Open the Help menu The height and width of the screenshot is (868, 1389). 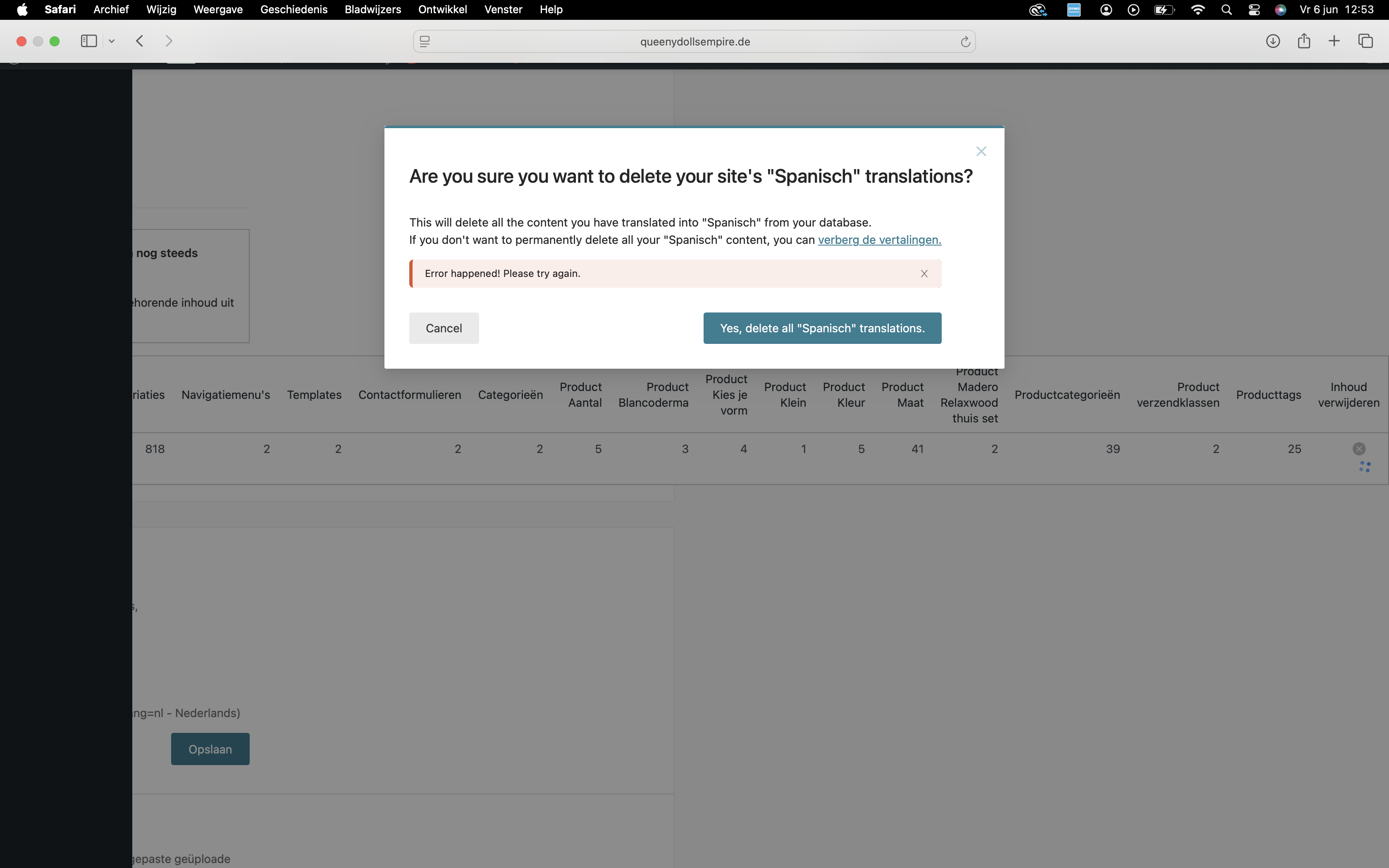551,10
